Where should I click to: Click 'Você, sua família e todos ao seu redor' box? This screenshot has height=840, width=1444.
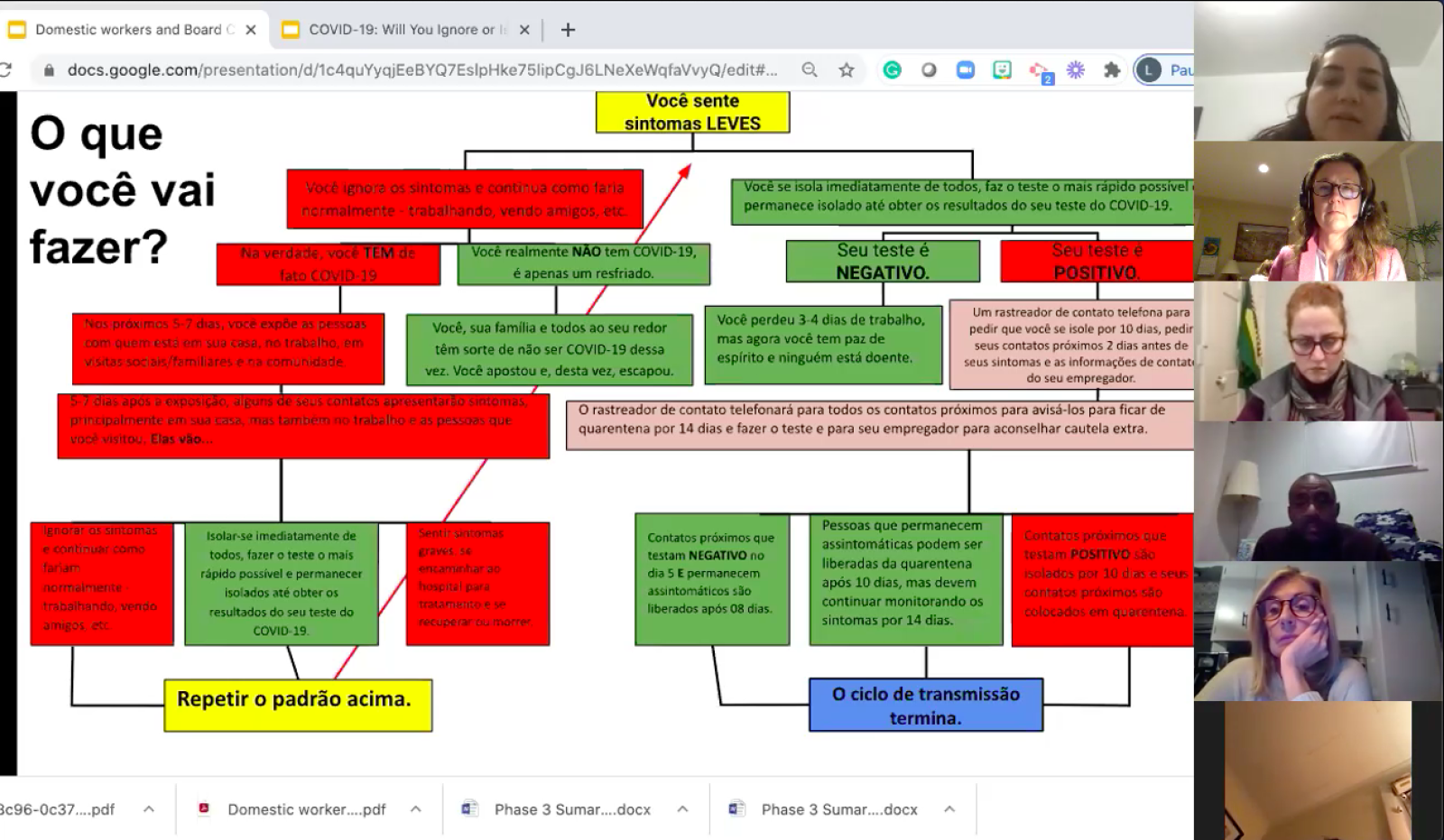pyautogui.click(x=550, y=349)
